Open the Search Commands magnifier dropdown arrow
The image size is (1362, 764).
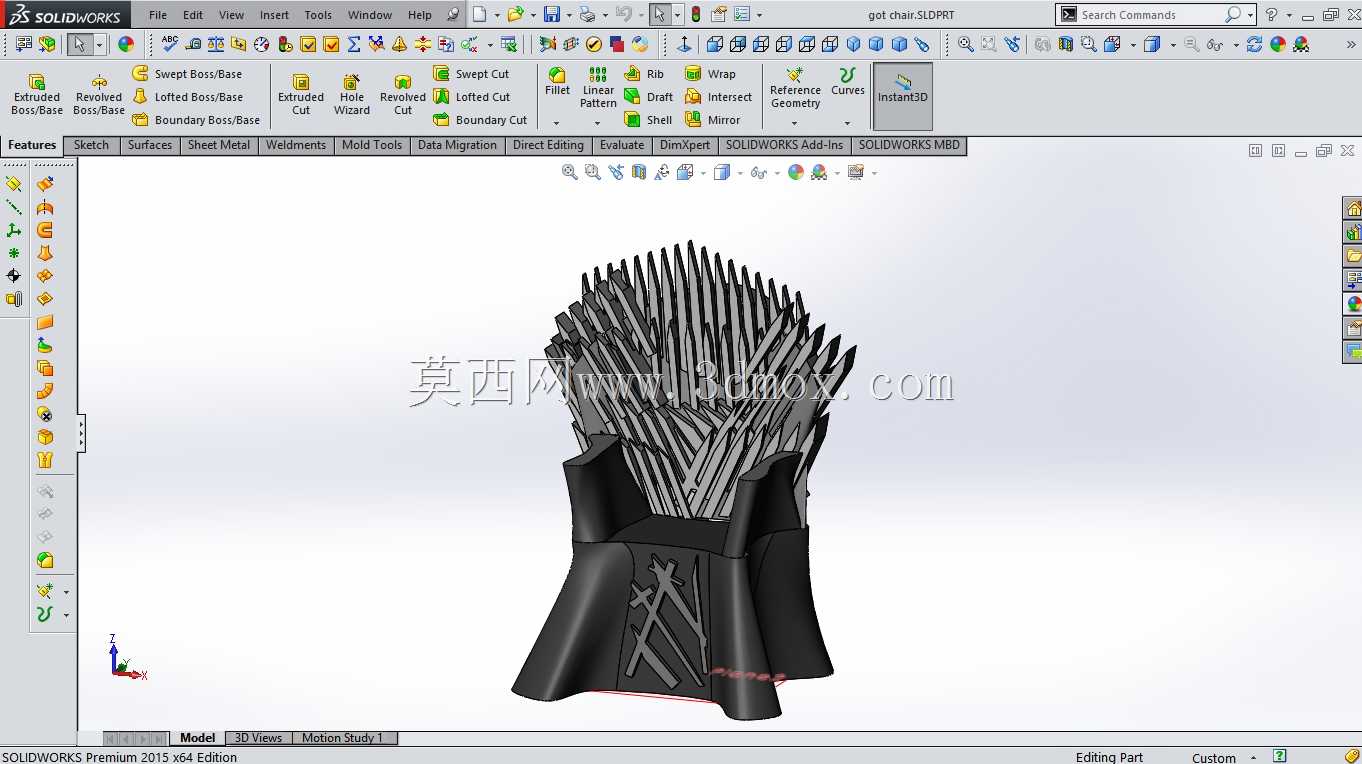1250,15
